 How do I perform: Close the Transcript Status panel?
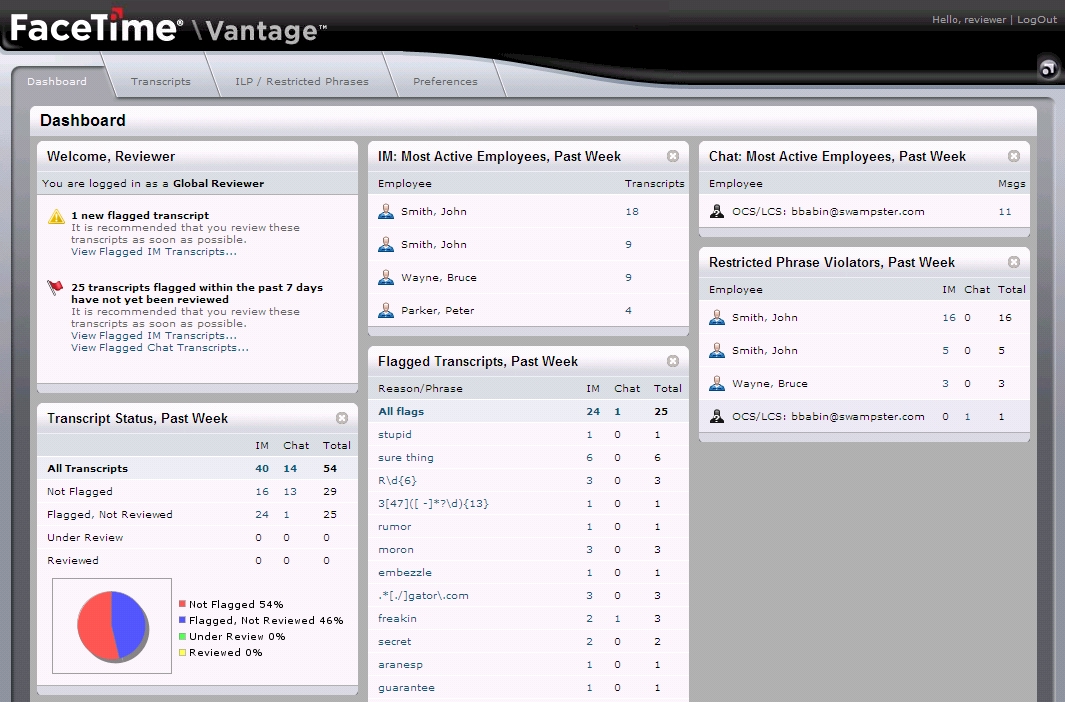tap(342, 418)
